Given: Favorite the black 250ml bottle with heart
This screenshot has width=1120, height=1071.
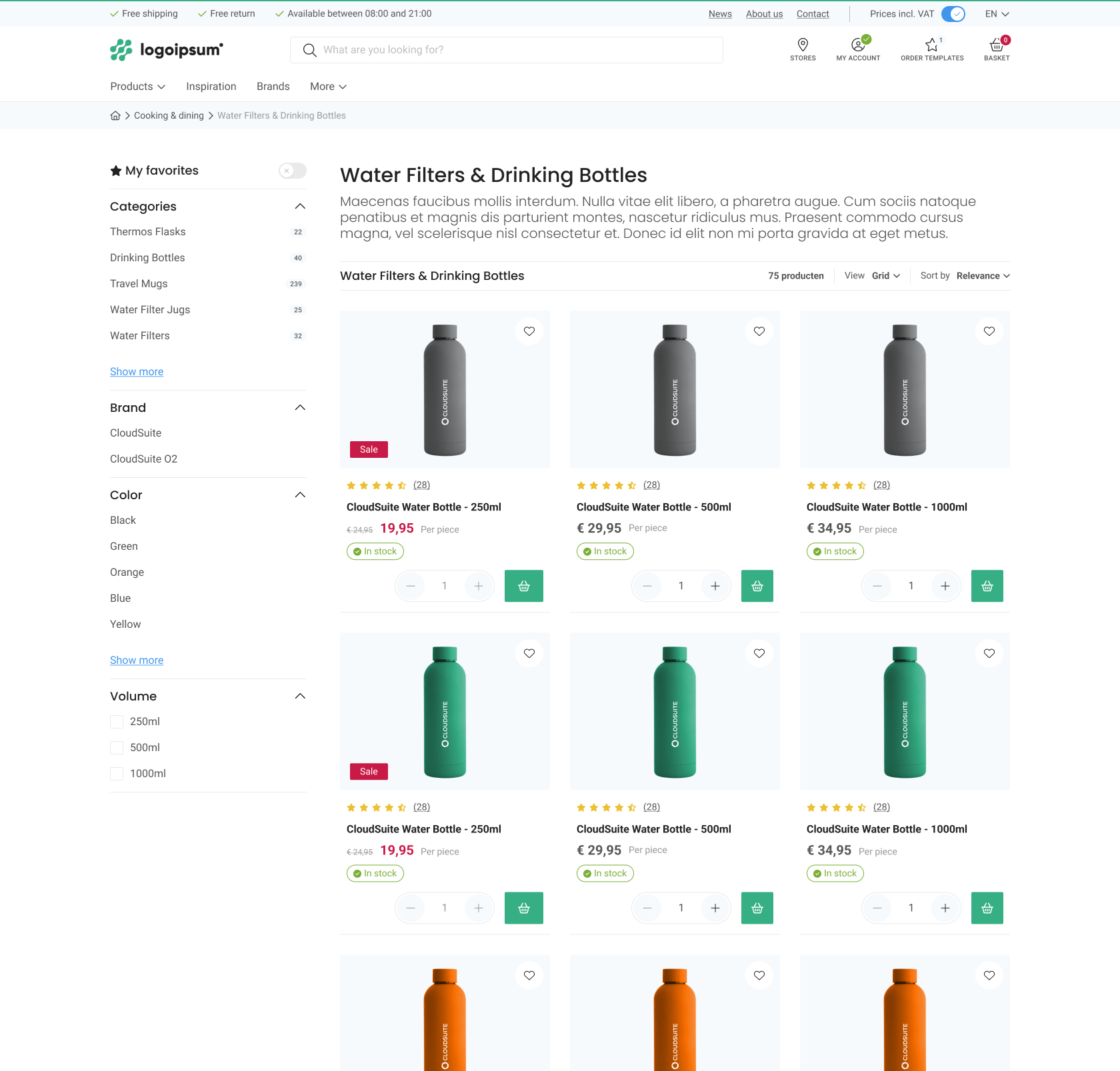Looking at the screenshot, I should coord(529,331).
